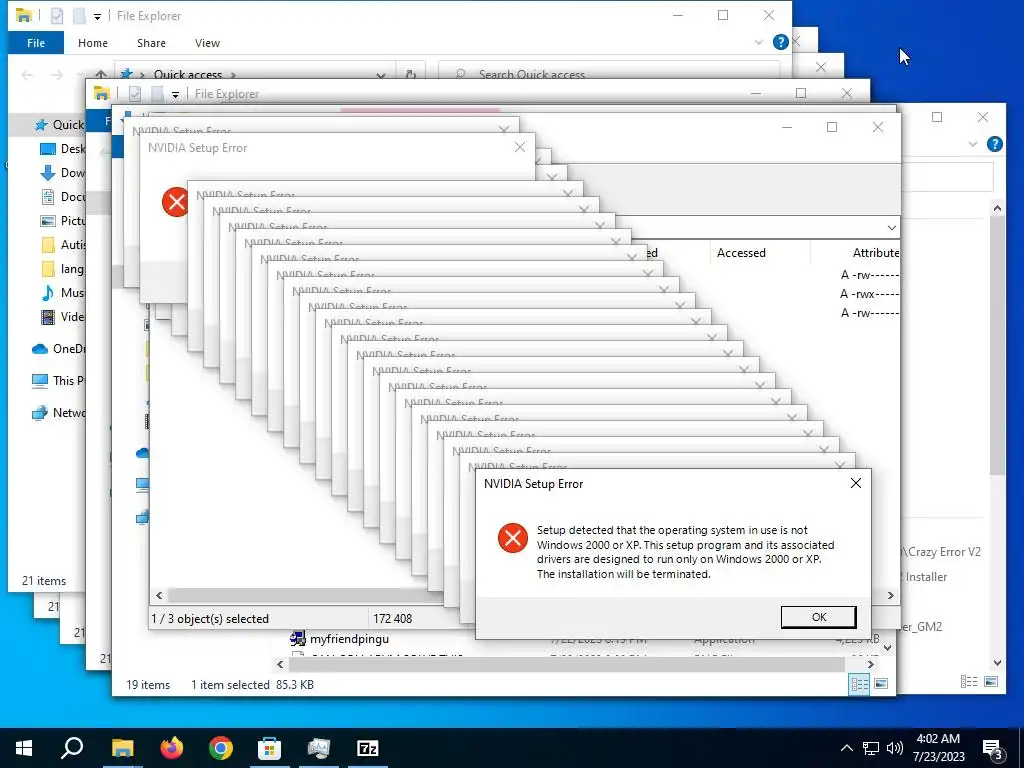Switch to the Home ribbon tab

click(93, 43)
